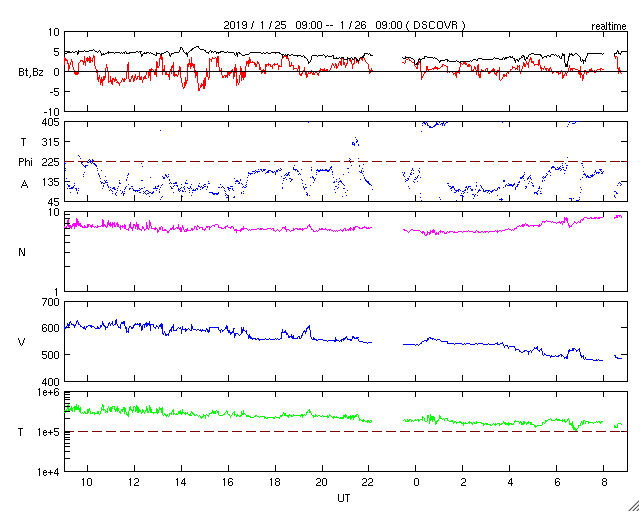640x512 pixels.
Task: Click the "400" velocity tick label
Action: point(52,382)
